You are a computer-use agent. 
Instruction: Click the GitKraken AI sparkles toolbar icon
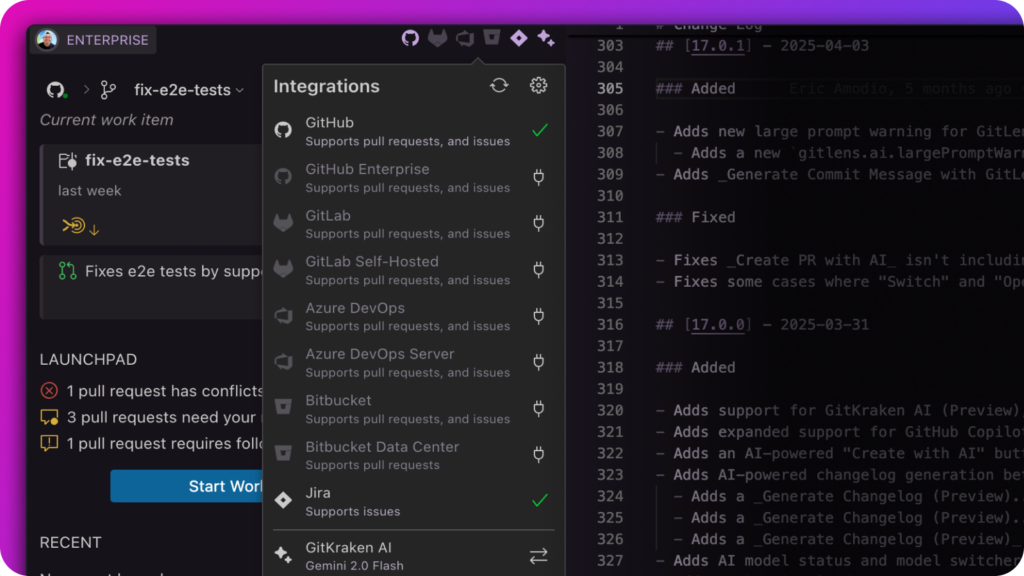pos(545,37)
